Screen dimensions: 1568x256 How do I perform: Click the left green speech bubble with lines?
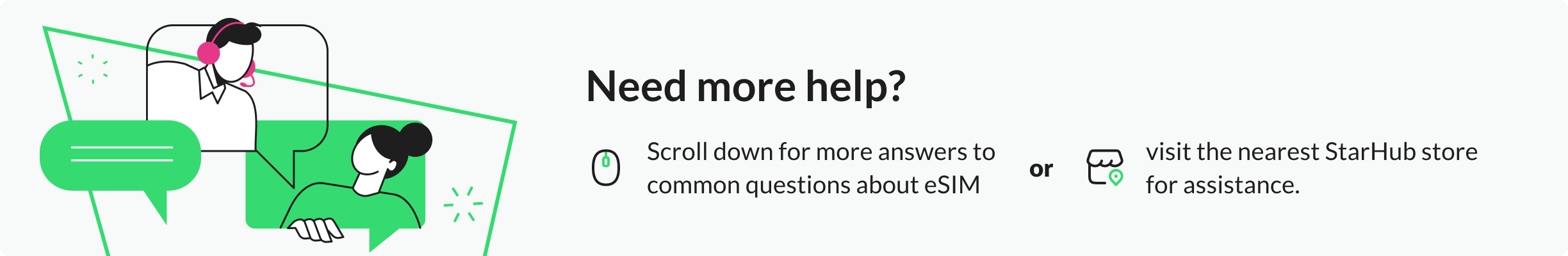tap(120, 155)
